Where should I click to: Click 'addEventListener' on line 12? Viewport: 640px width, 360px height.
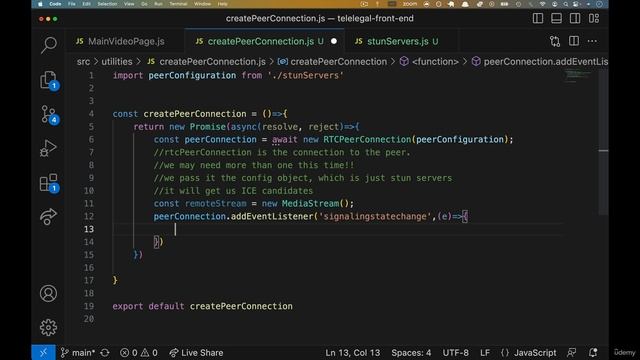click(271, 216)
